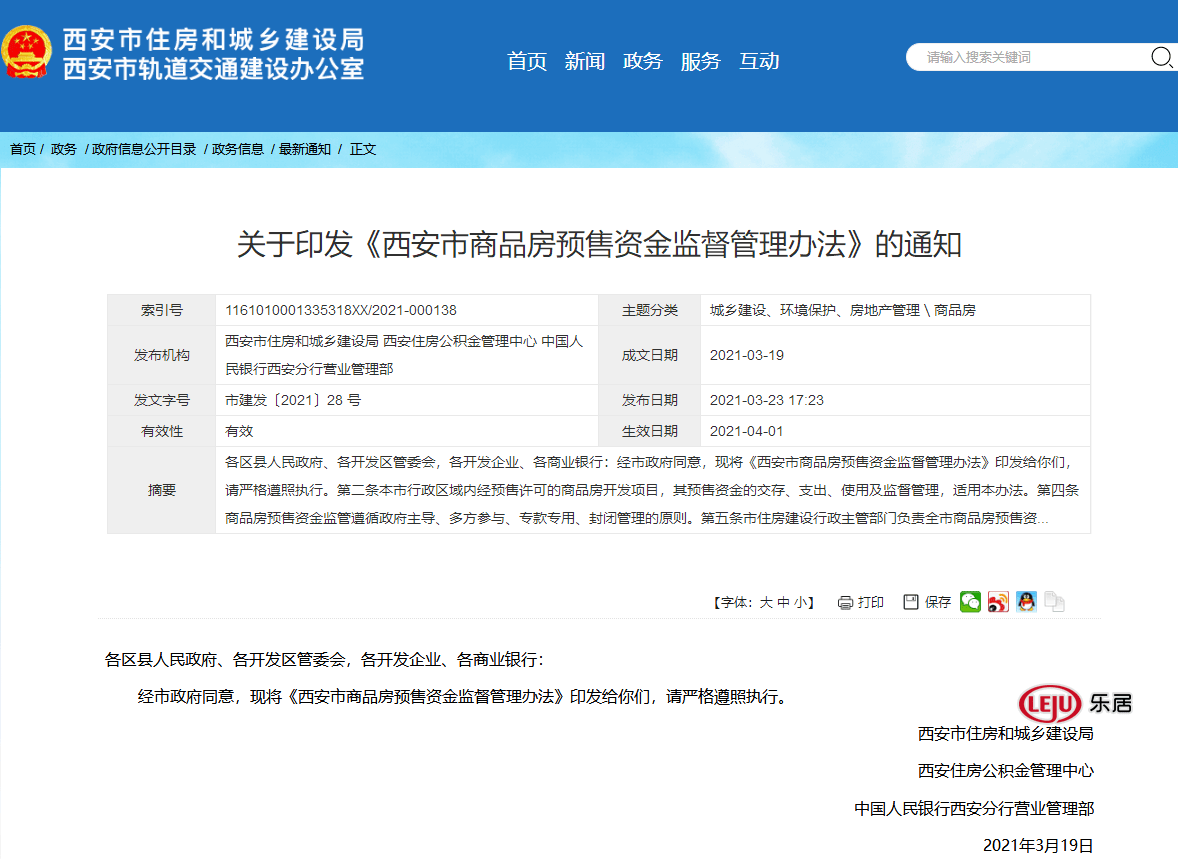The image size is (1178, 859).
Task: Click the 正文 breadcrumb item
Action: [363, 149]
